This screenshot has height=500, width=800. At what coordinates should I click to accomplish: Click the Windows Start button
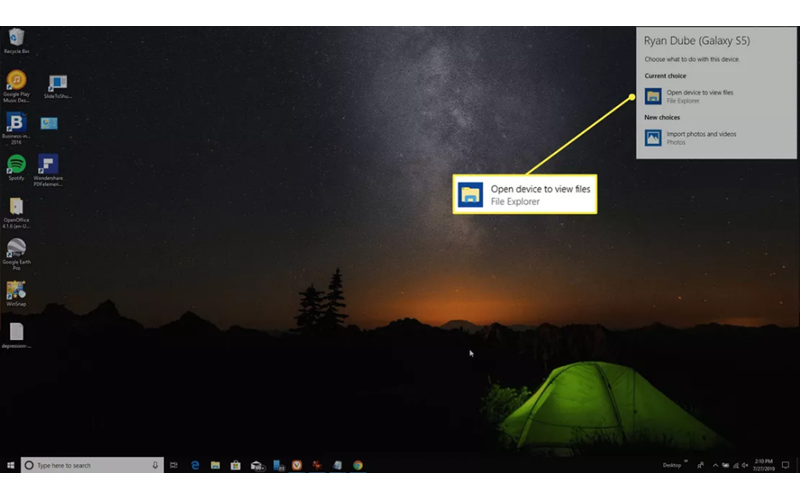(x=10, y=465)
